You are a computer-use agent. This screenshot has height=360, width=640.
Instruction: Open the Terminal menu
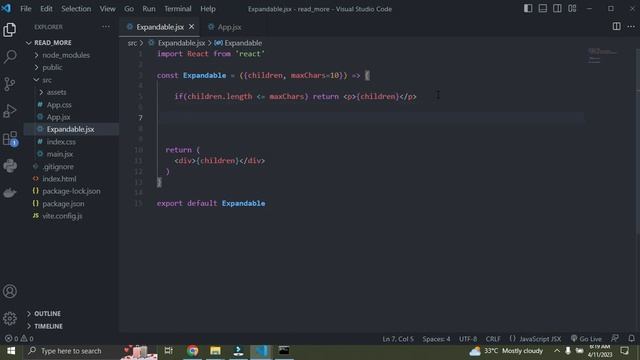pyautogui.click(x=178, y=9)
